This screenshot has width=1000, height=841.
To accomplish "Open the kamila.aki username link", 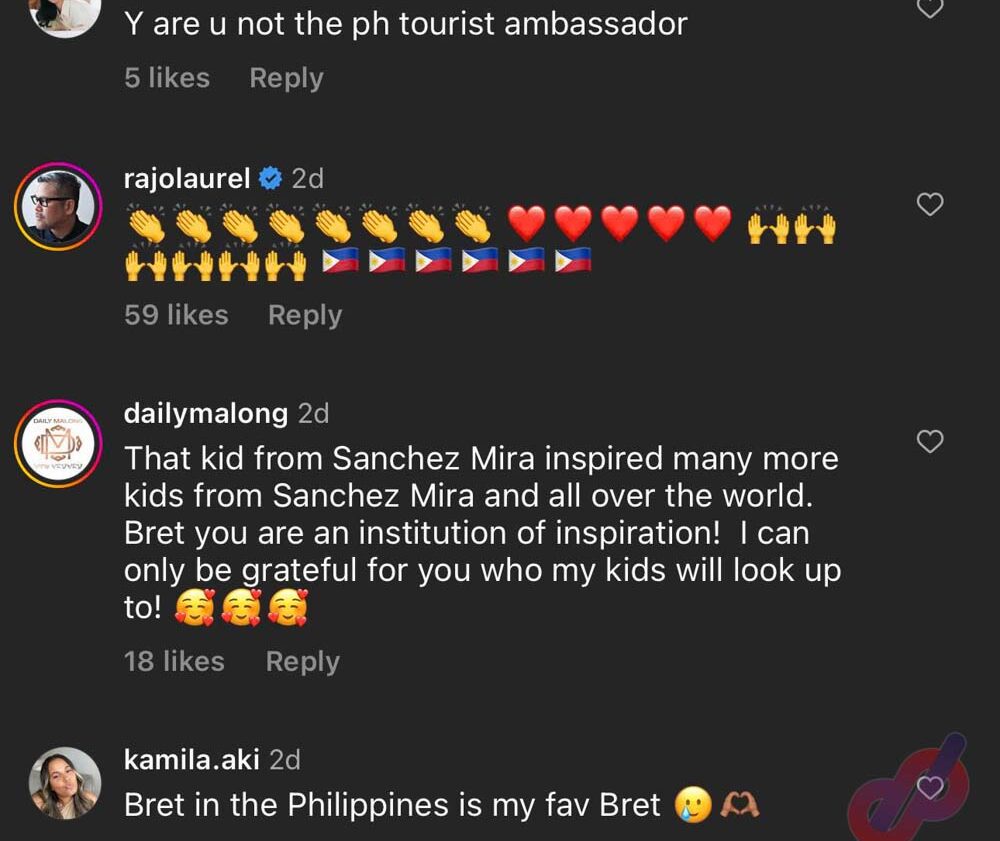I will tap(191, 760).
